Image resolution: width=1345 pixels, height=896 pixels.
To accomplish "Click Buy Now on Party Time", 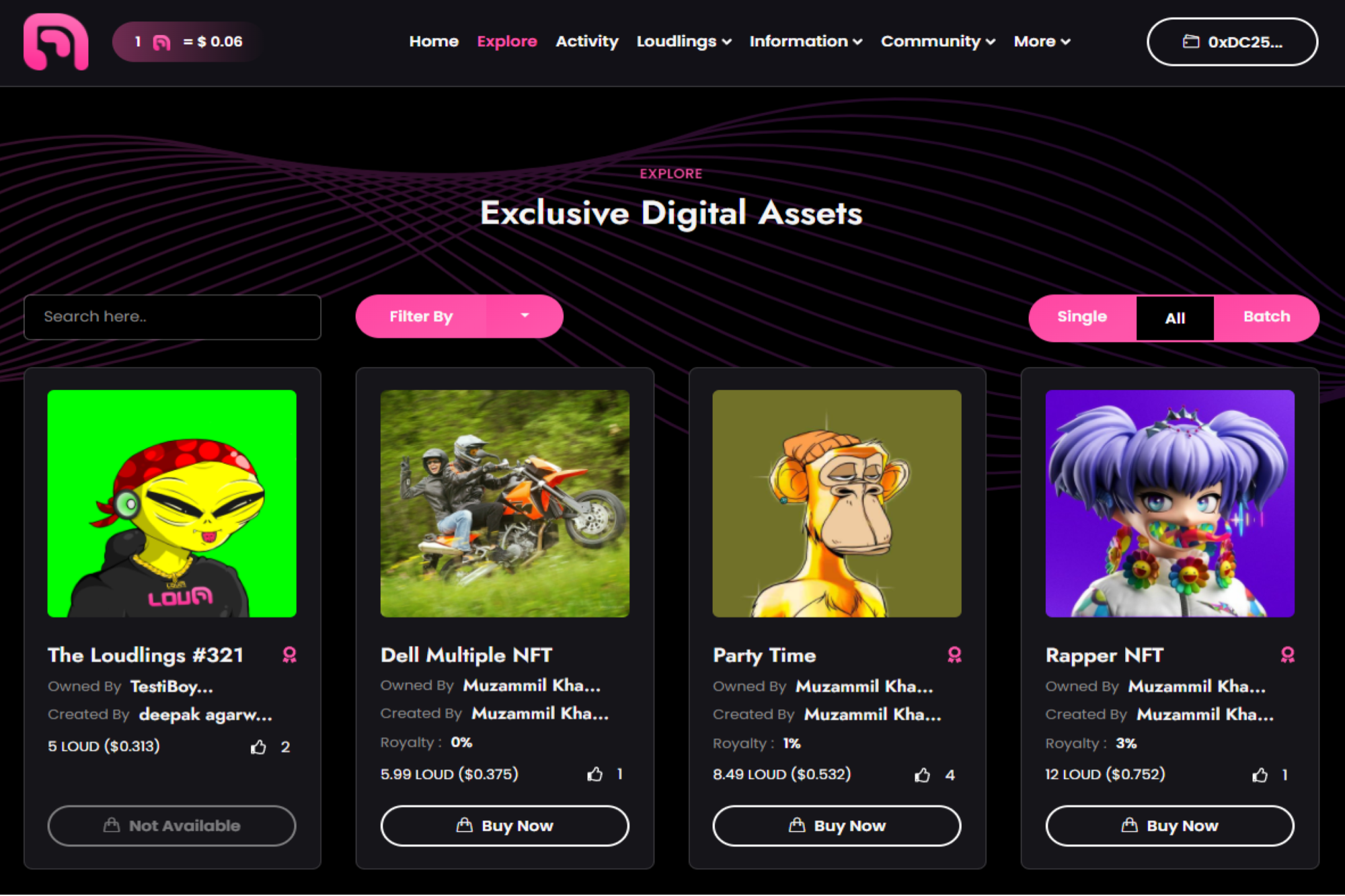I will click(x=837, y=825).
